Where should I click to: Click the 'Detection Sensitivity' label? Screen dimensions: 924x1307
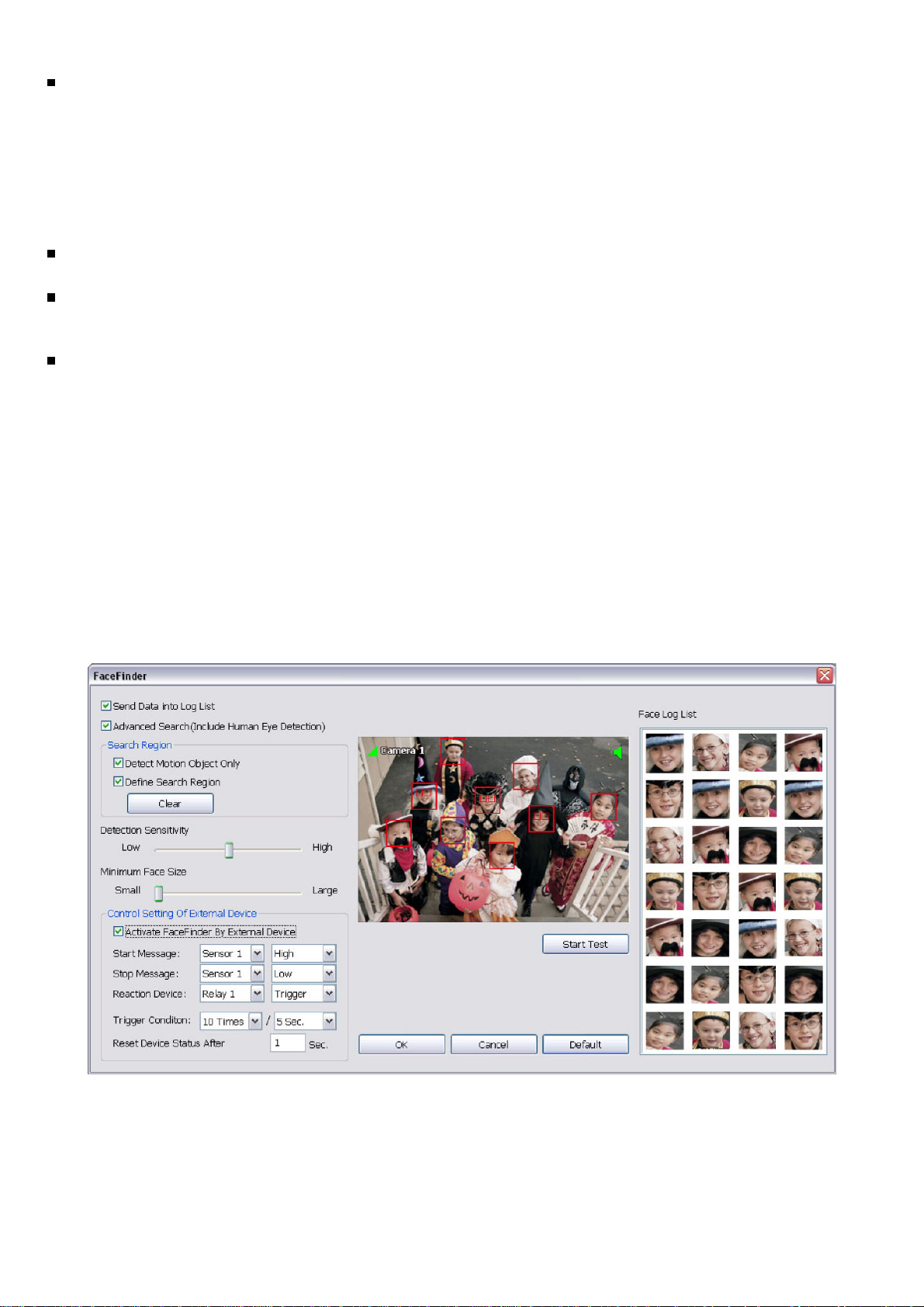(144, 830)
